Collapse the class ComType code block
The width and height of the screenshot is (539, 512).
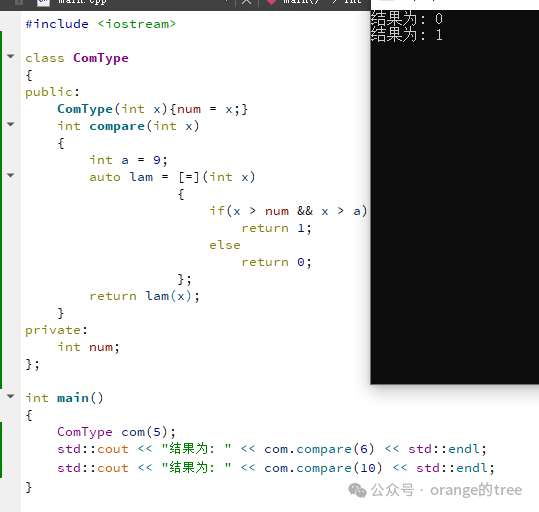11,56
